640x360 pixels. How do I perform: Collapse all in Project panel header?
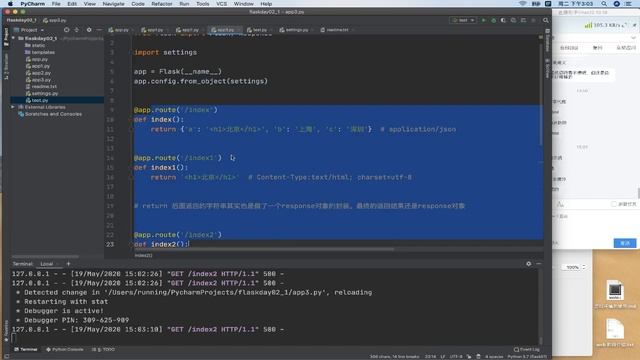[x=76, y=30]
